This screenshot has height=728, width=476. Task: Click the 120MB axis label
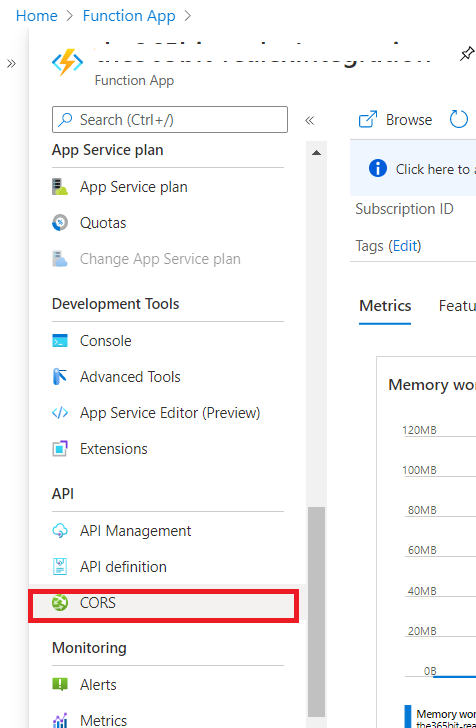pyautogui.click(x=419, y=430)
